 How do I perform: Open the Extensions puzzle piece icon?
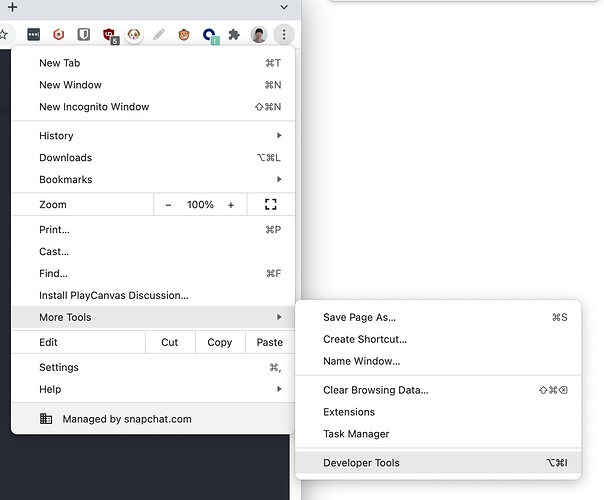(234, 35)
